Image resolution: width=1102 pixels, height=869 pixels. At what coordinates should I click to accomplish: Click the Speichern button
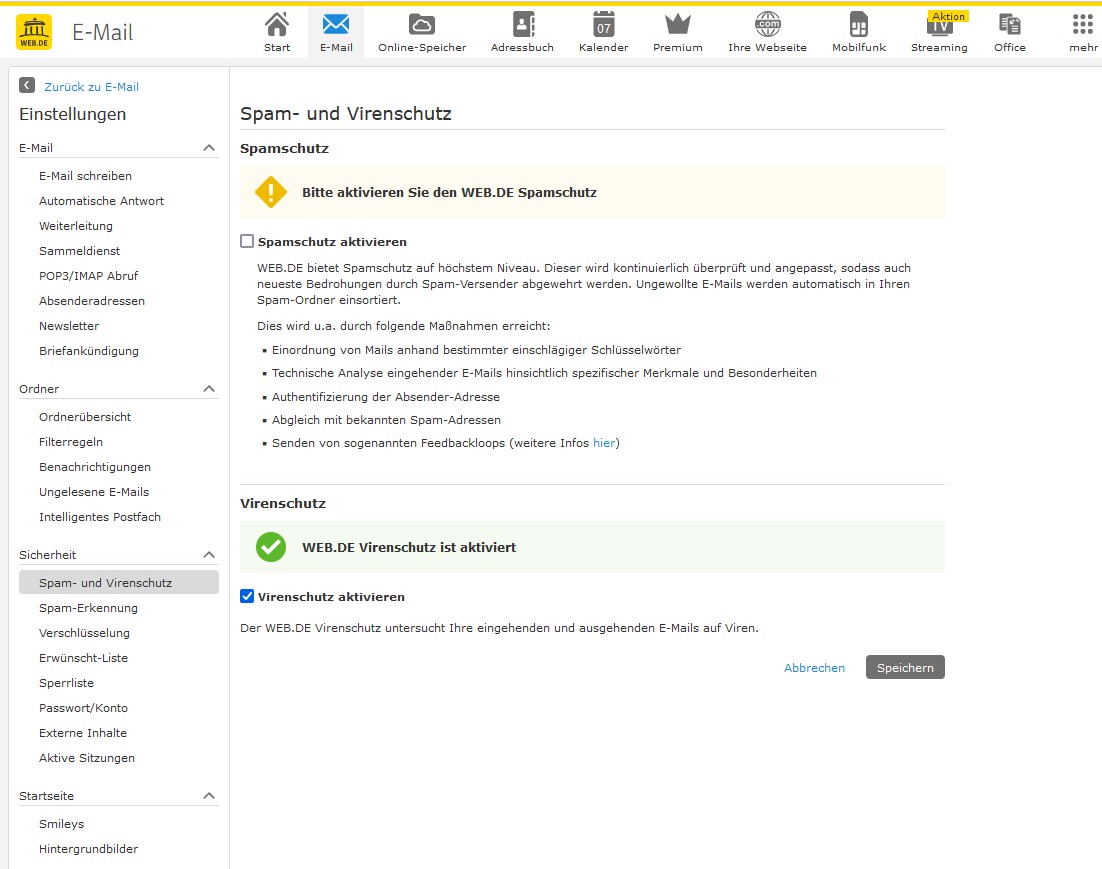(905, 667)
